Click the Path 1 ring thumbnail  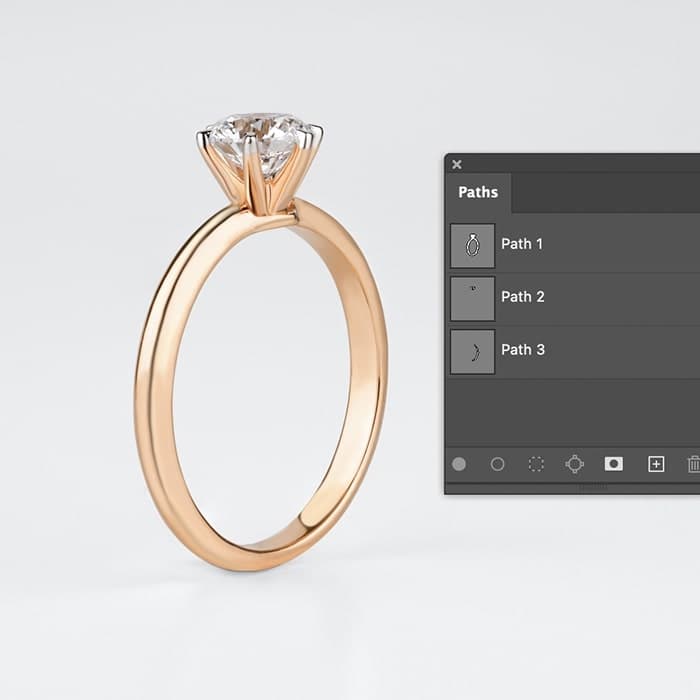pos(473,246)
